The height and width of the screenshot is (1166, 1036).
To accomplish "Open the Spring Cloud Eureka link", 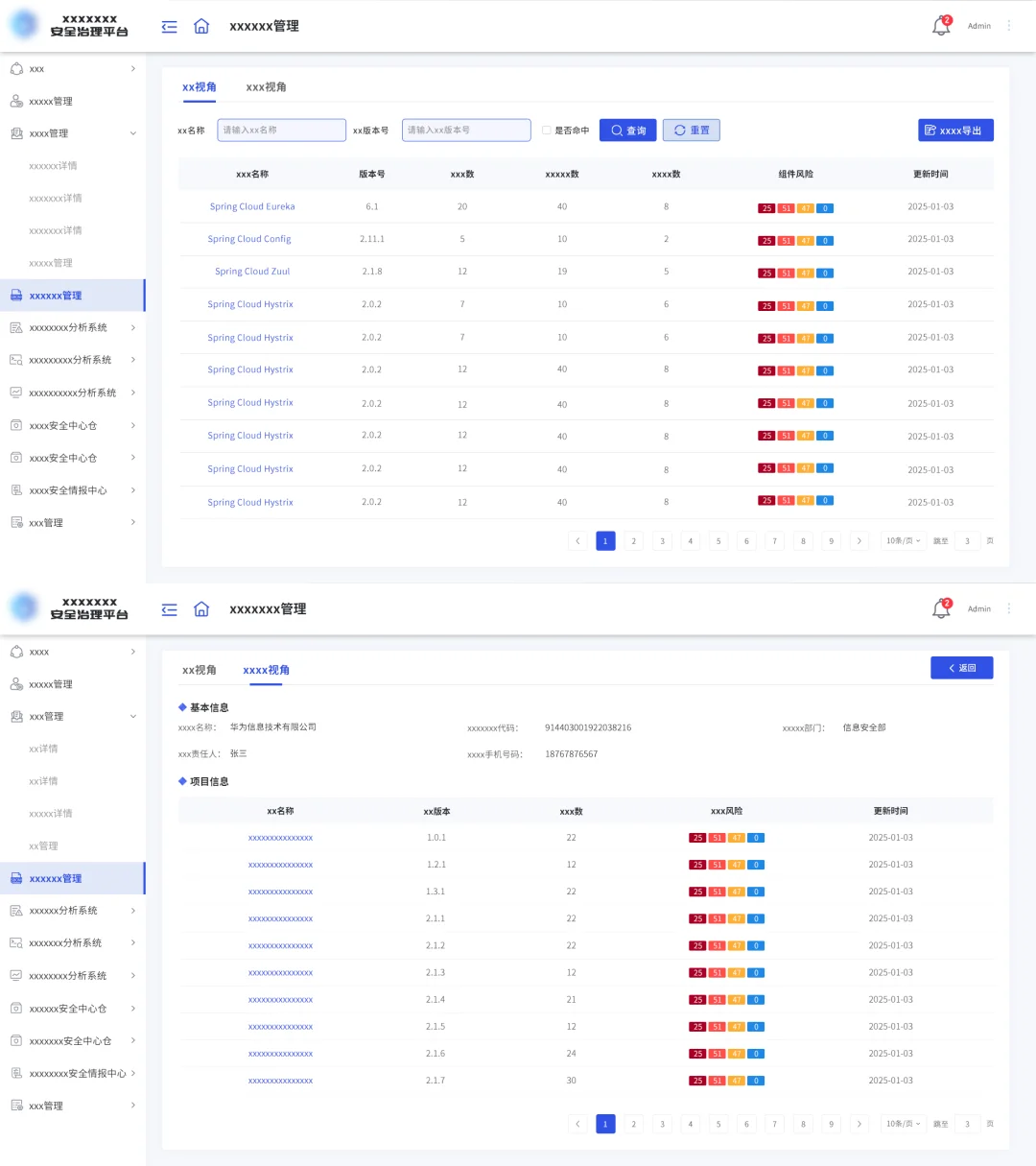I will (x=252, y=206).
